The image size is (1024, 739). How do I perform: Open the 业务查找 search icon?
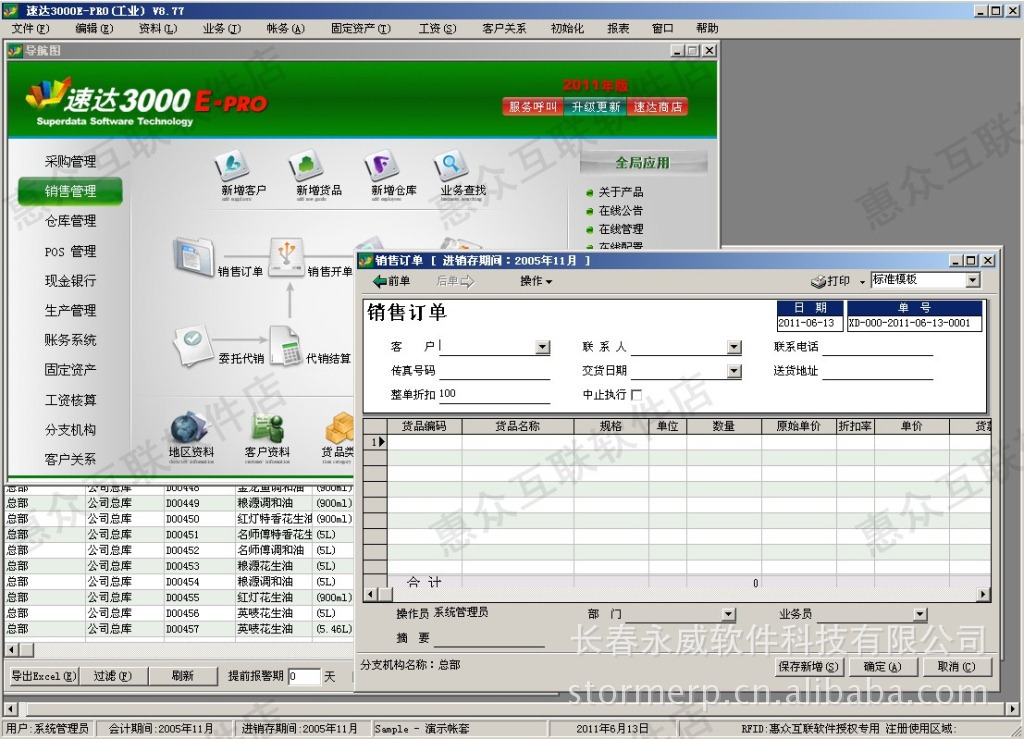pos(451,165)
